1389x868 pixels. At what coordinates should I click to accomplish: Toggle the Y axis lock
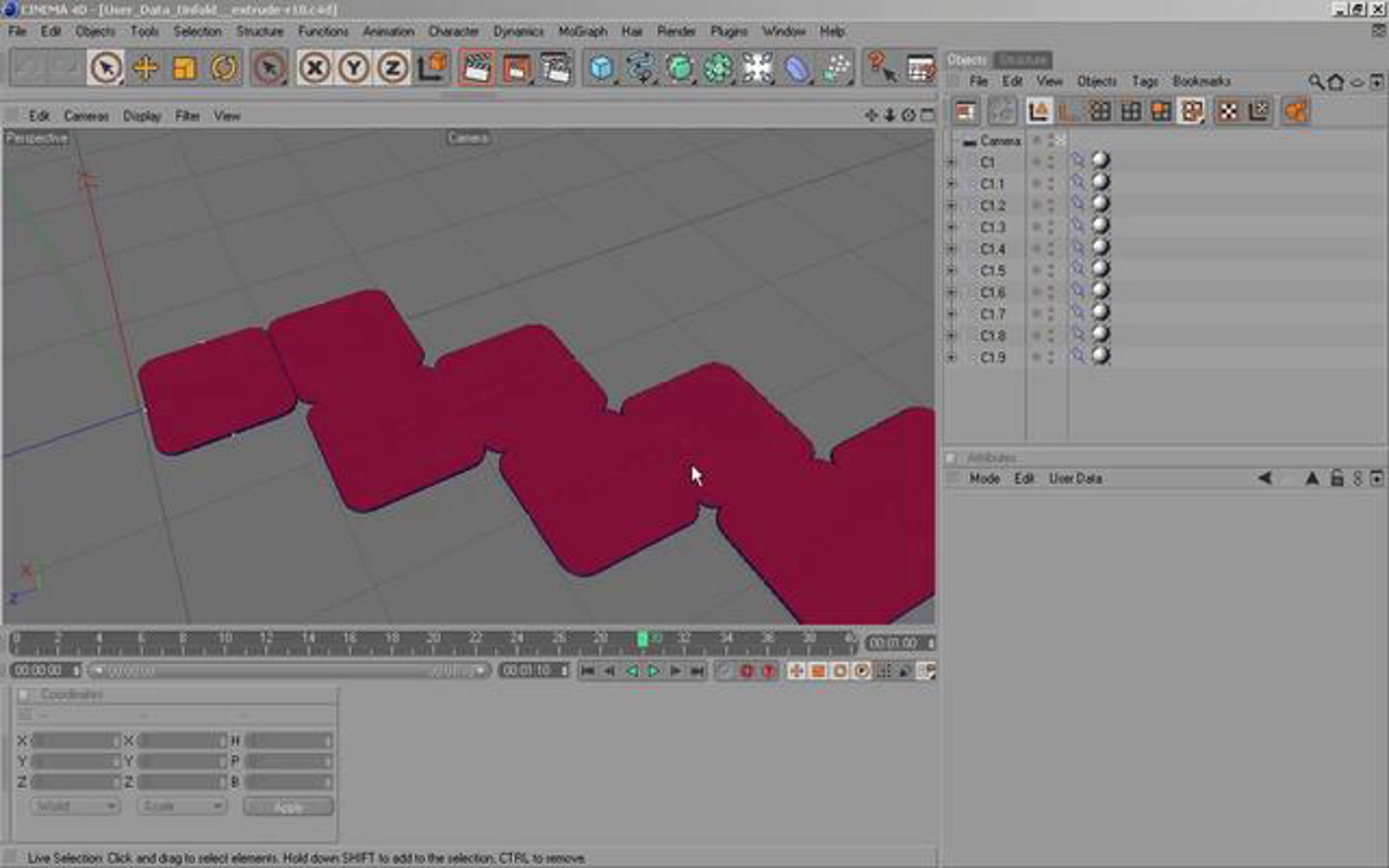(x=354, y=68)
